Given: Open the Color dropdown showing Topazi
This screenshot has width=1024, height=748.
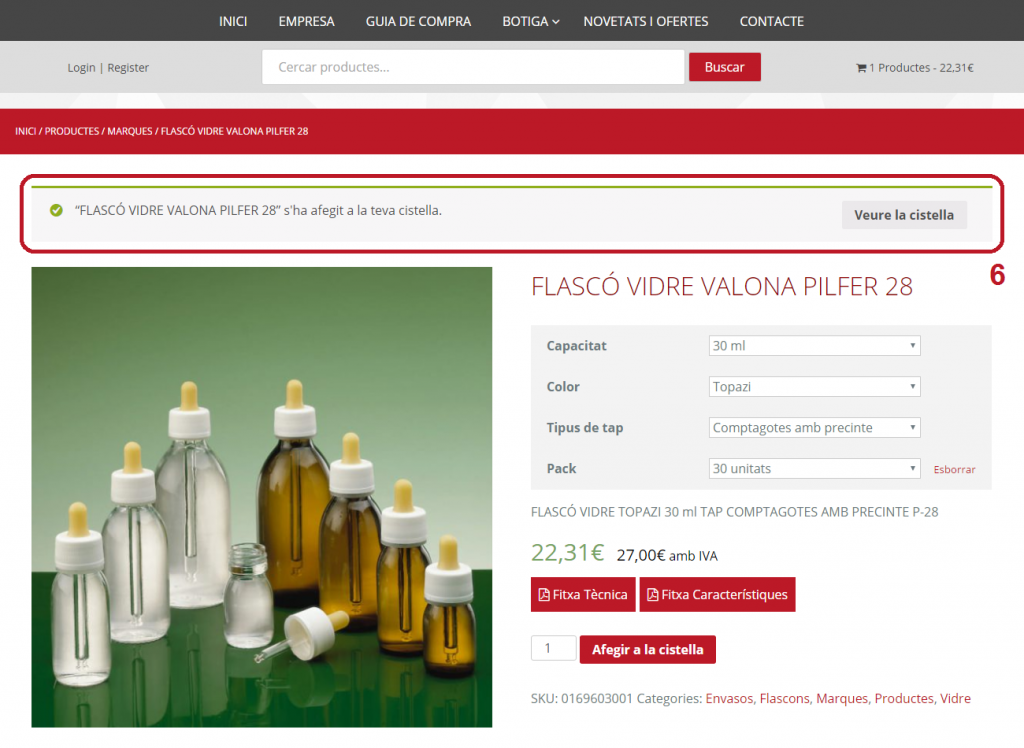Looking at the screenshot, I should (x=814, y=387).
